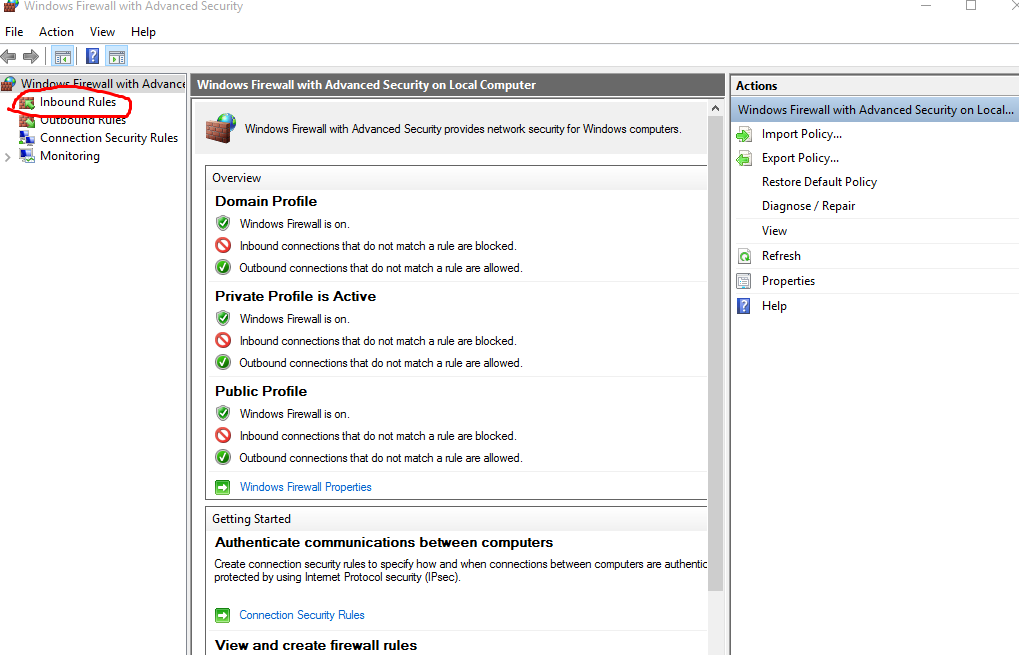The width and height of the screenshot is (1019, 655).
Task: Click green arrow icon beside Windows Firewall Properties
Action: point(222,487)
